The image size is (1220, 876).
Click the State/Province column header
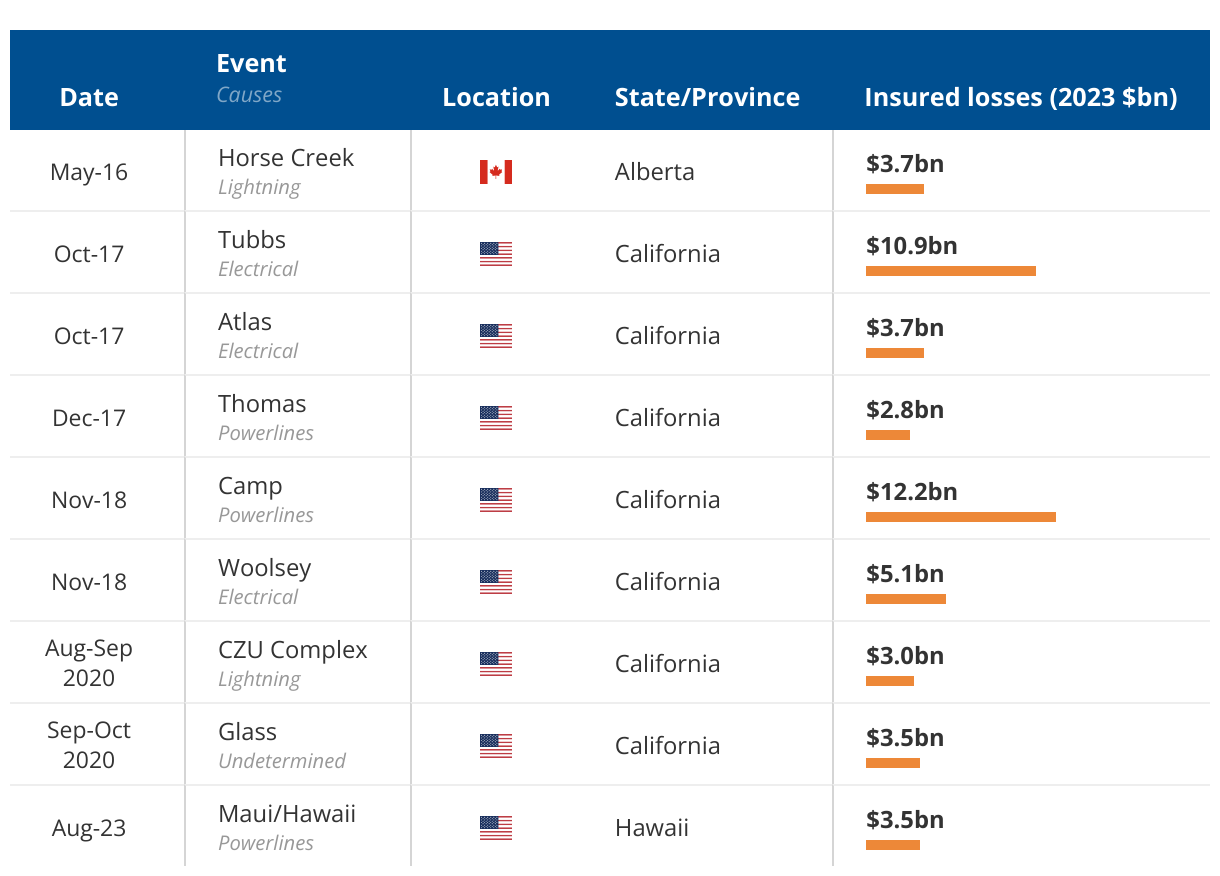pos(707,97)
